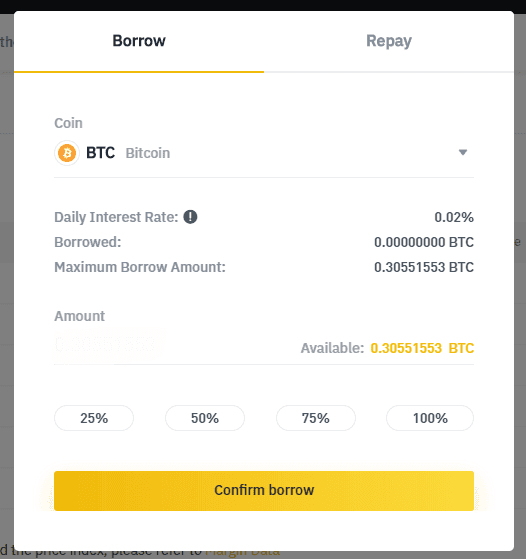Expand the coin selector dropdown arrow
This screenshot has width=526, height=559.
pyautogui.click(x=463, y=153)
